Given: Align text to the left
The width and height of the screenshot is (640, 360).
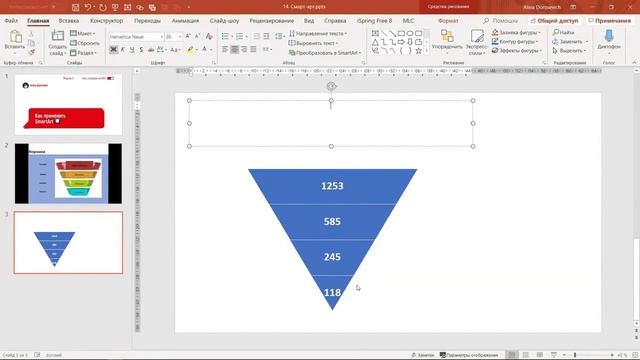Looking at the screenshot, I should click(x=225, y=49).
